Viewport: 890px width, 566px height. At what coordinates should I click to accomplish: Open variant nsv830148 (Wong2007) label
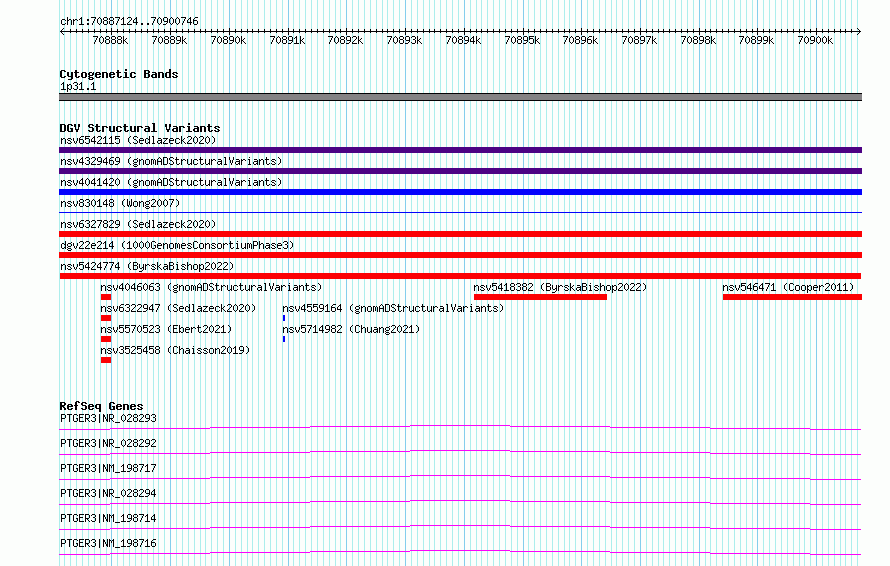(120, 203)
